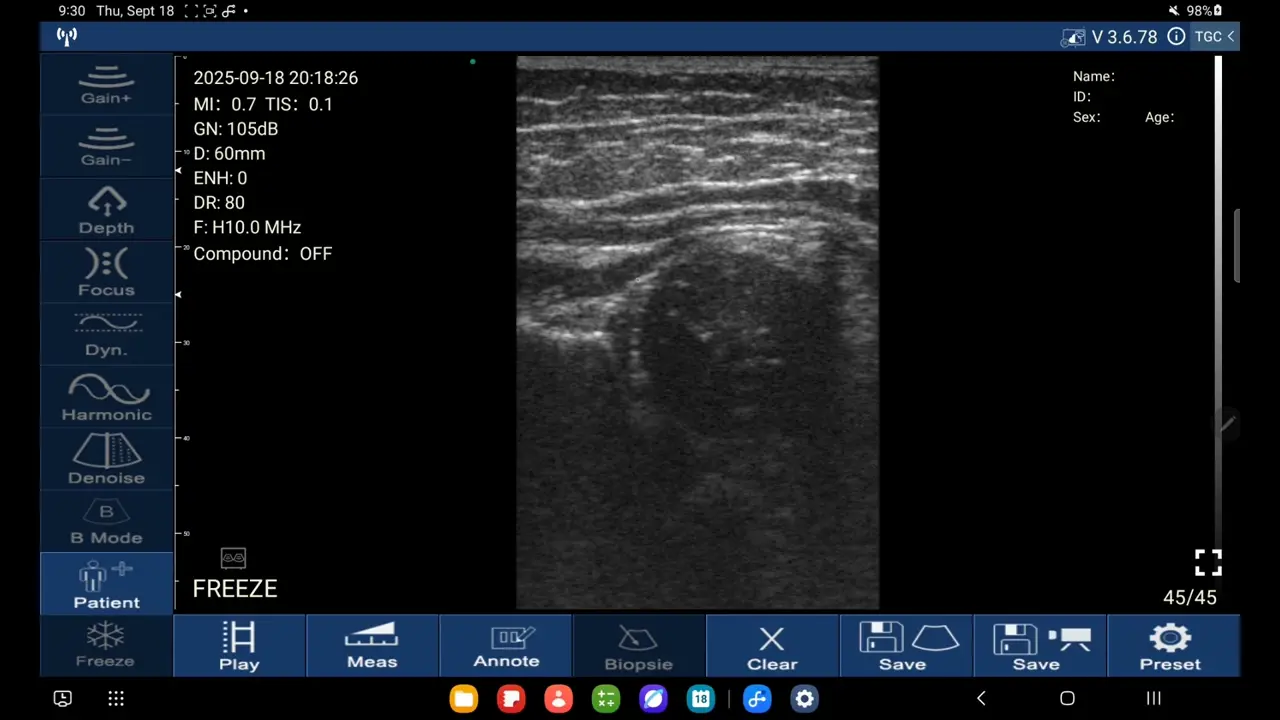
Task: Click the F: H10.0 MHz frequency readout
Action: point(247,228)
